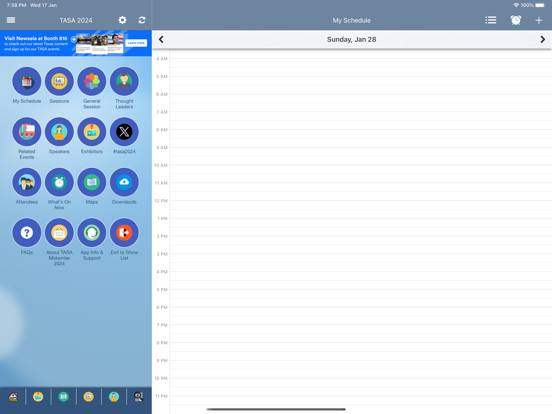Open App Info & Support
Viewport: 552px width, 414px height.
click(92, 232)
